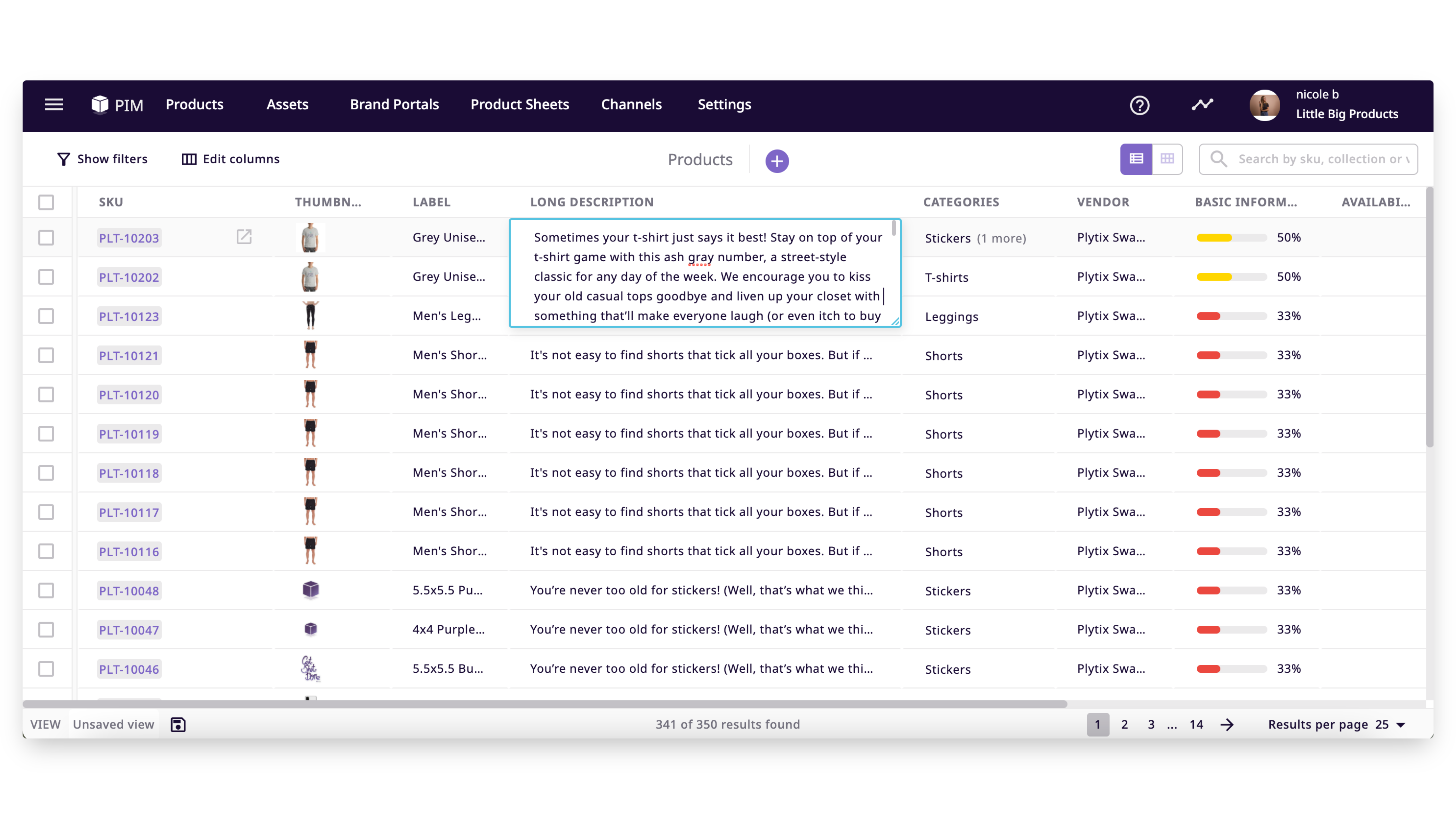Click label cell '4x4 Purple...'
1456x819 pixels.
click(449, 629)
